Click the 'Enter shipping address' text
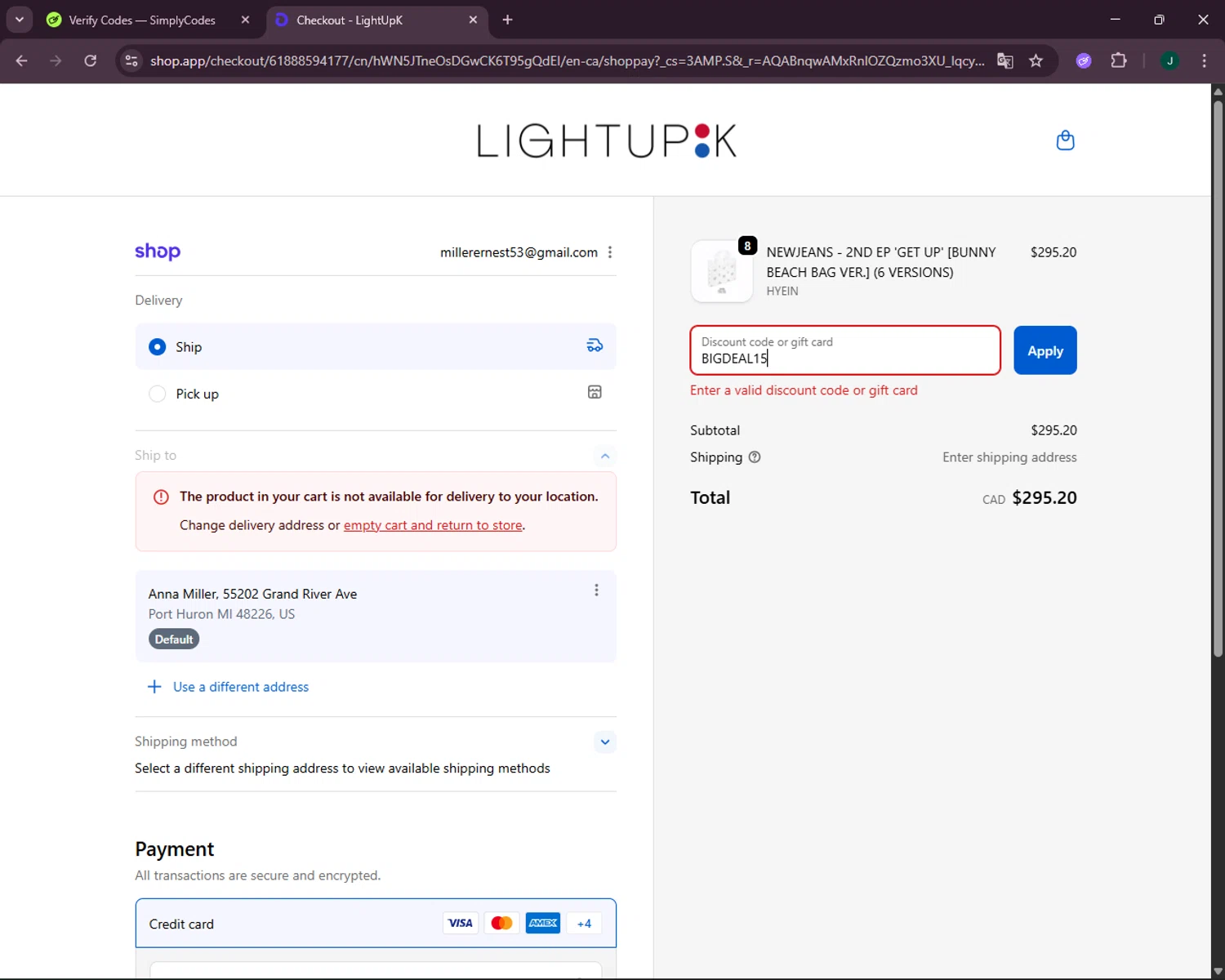The width and height of the screenshot is (1225, 980). click(1009, 457)
